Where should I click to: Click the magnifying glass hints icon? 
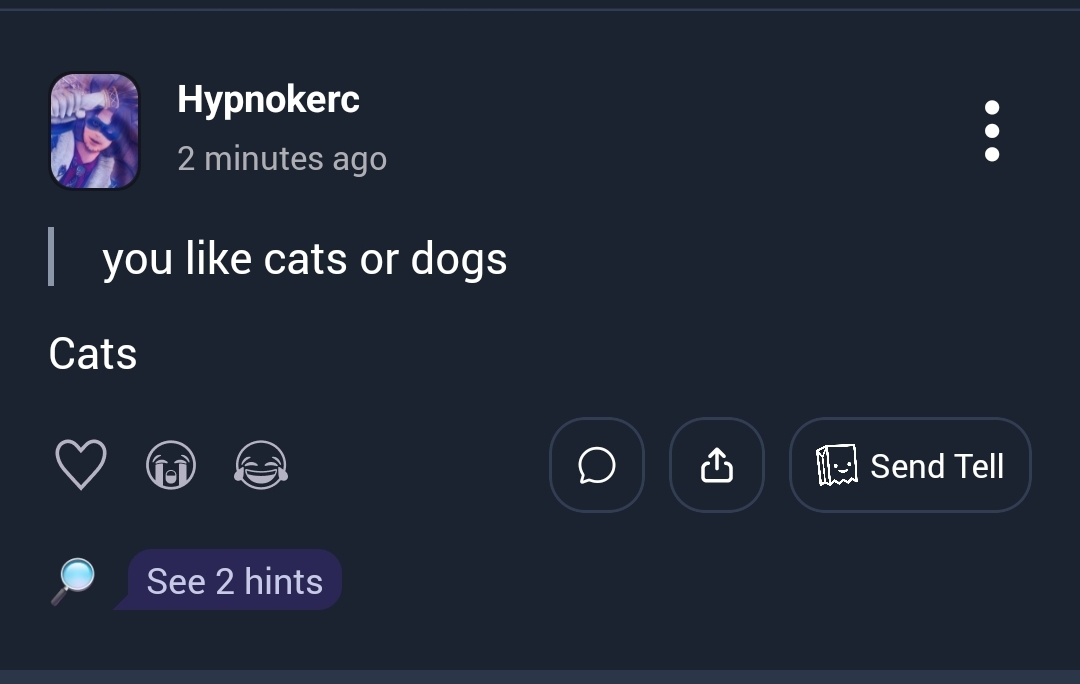[x=73, y=581]
